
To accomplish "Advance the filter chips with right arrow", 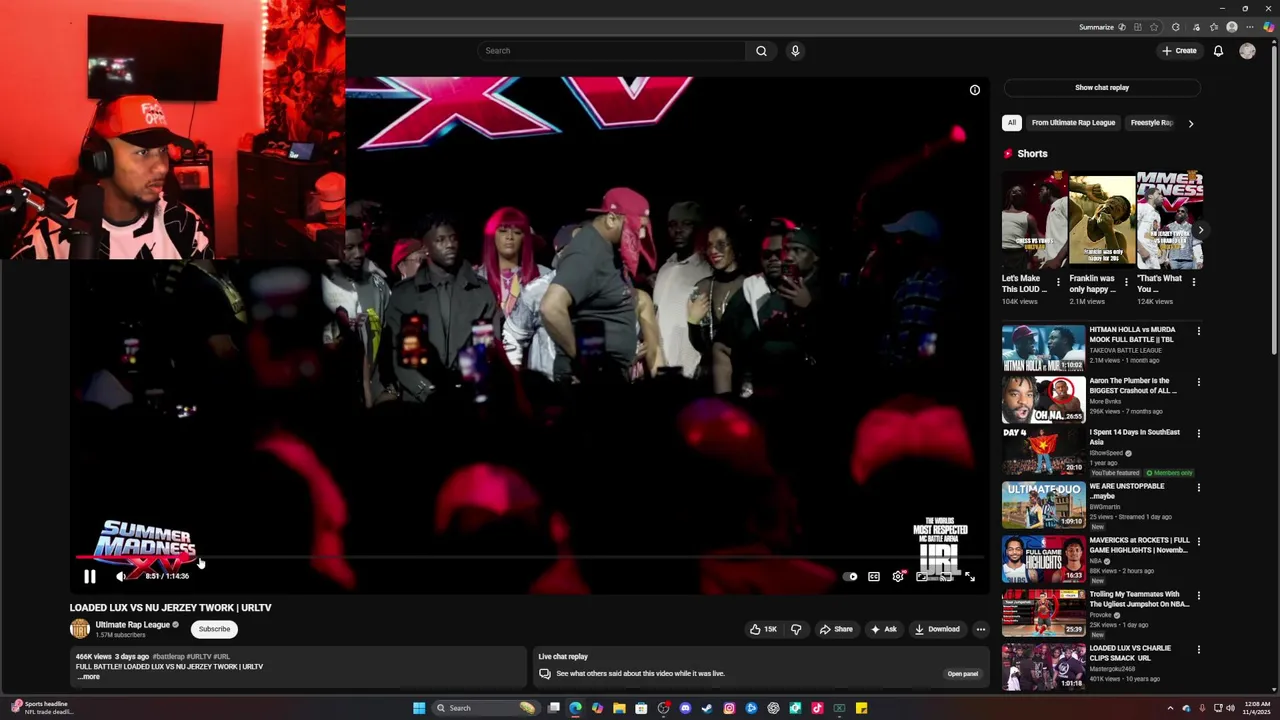I will click(1190, 123).
